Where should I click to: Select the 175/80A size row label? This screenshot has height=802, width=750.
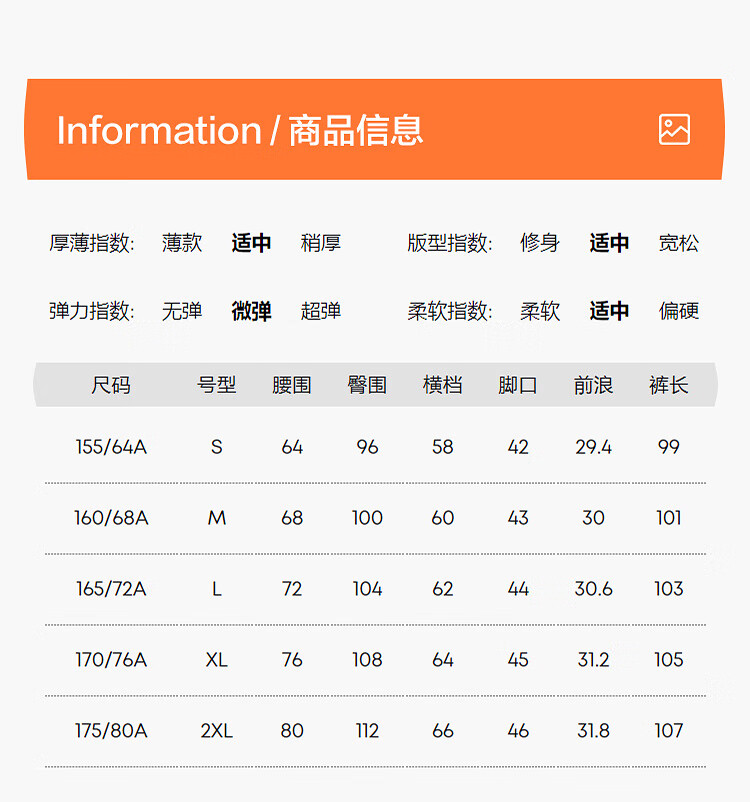coord(111,731)
